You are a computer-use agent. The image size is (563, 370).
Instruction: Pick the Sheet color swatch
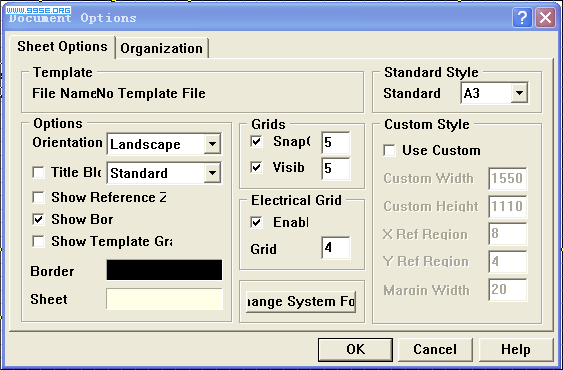(164, 299)
